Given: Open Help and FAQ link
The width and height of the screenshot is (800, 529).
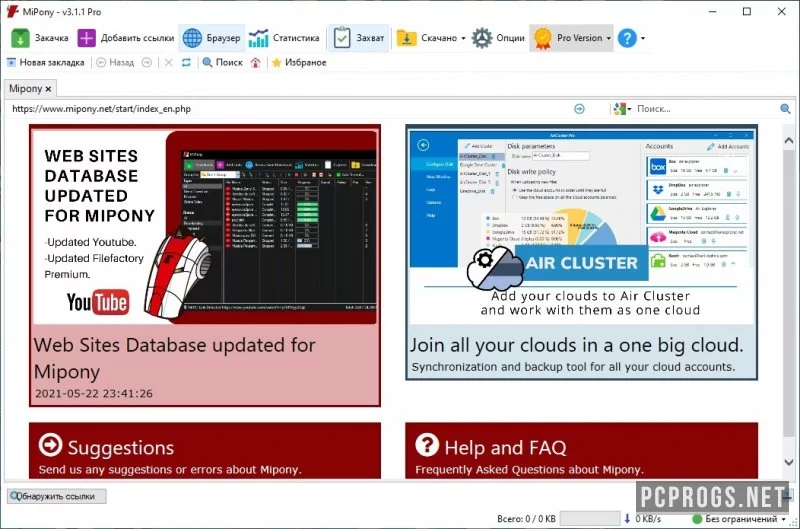Looking at the screenshot, I should 581,450.
